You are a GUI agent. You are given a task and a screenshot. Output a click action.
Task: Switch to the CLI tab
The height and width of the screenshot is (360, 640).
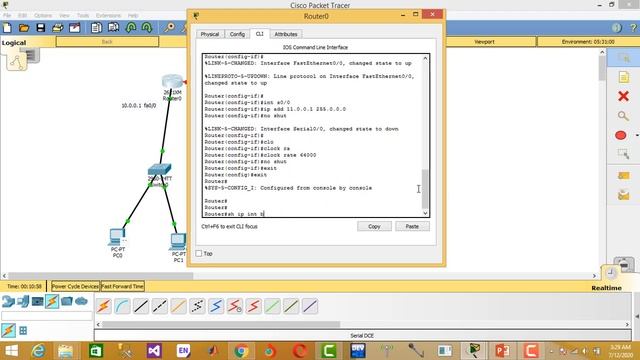(x=260, y=34)
